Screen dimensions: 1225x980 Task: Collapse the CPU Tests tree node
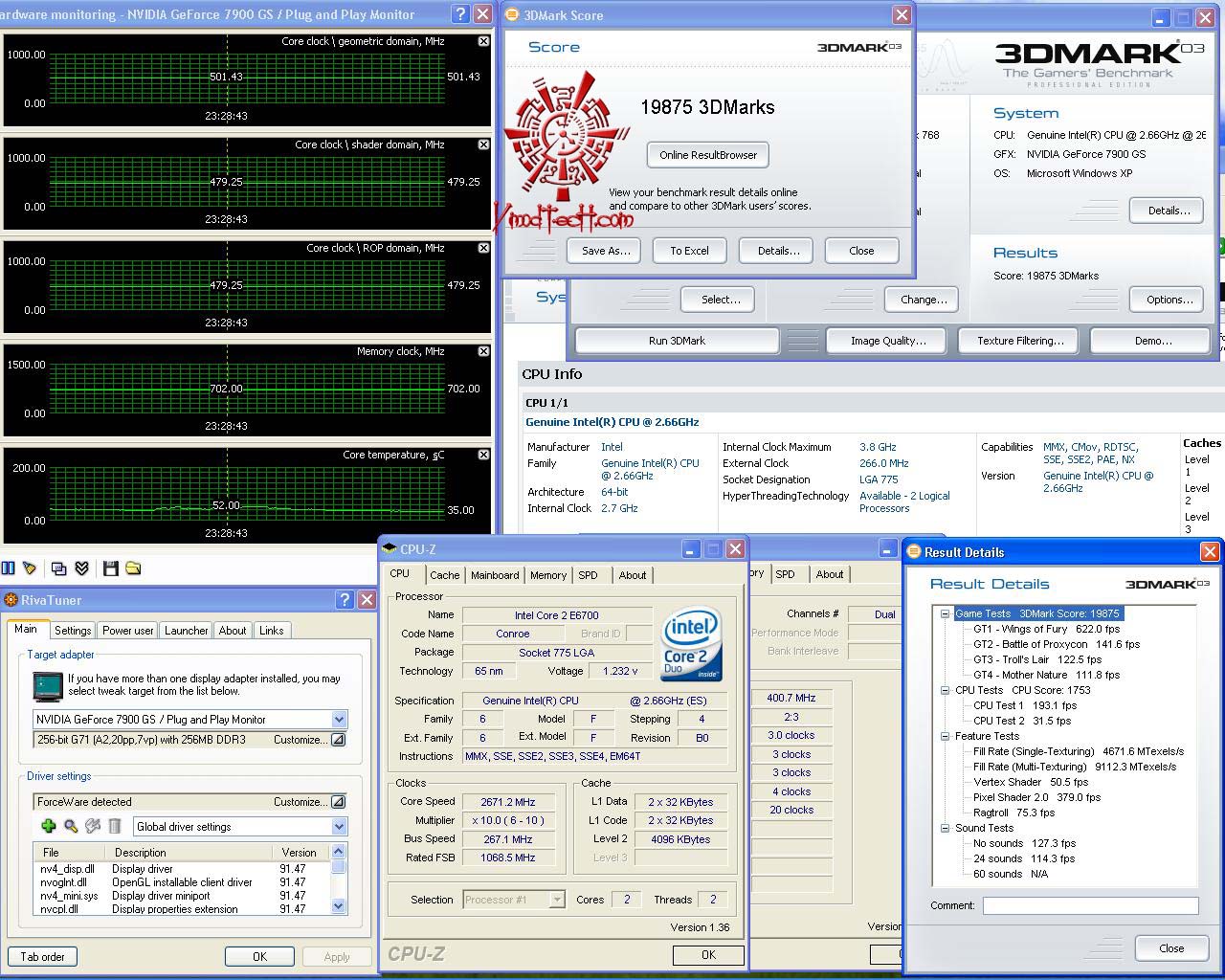(x=945, y=690)
